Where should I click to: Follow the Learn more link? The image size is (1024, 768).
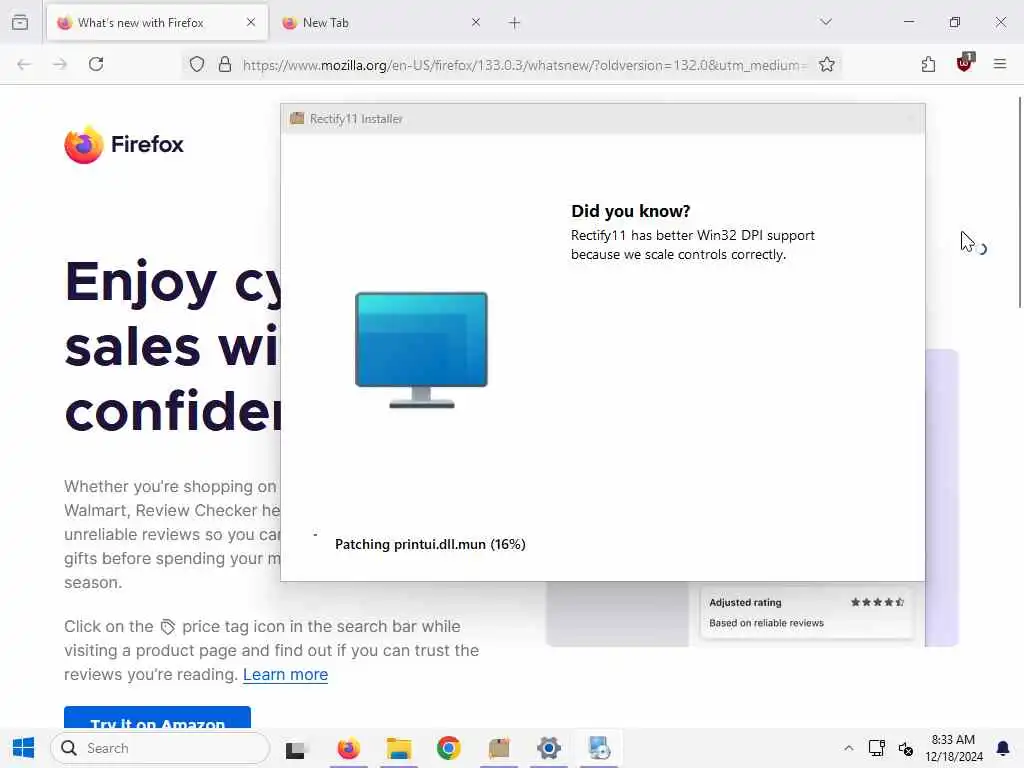tap(285, 675)
